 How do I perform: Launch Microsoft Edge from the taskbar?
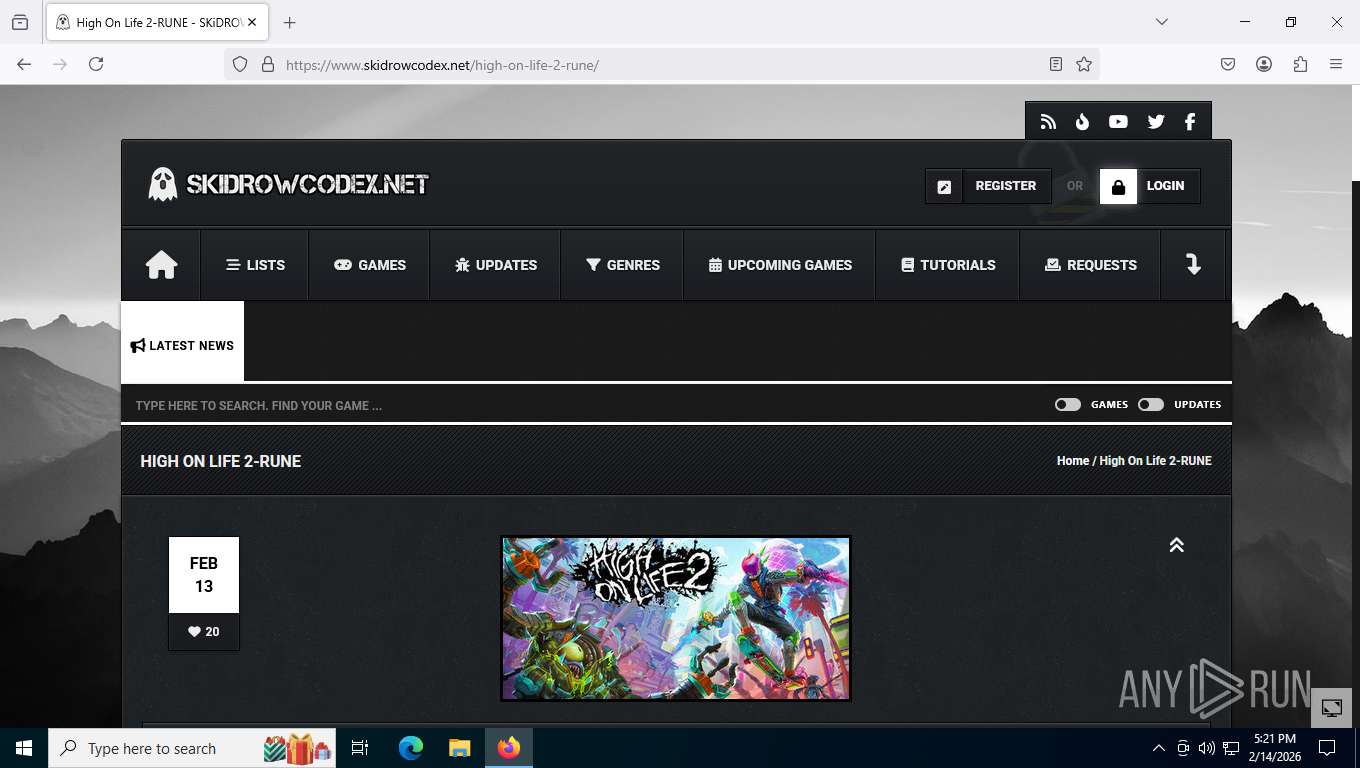click(411, 748)
